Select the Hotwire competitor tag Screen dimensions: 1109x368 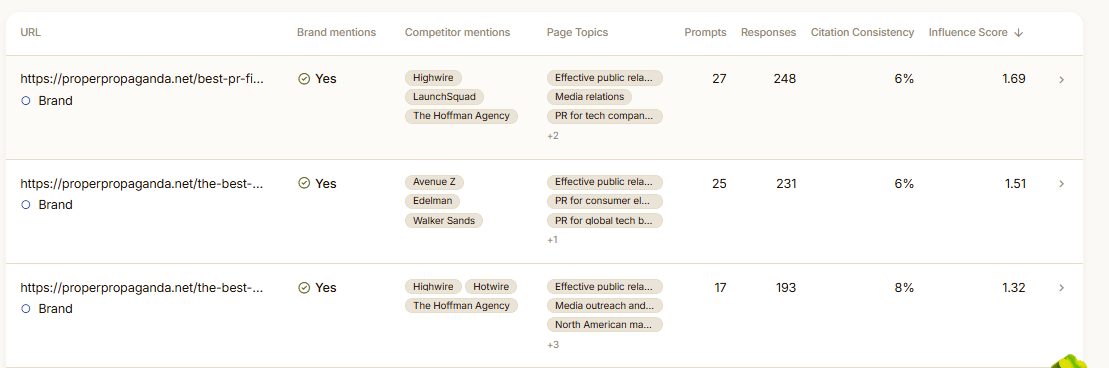point(491,287)
